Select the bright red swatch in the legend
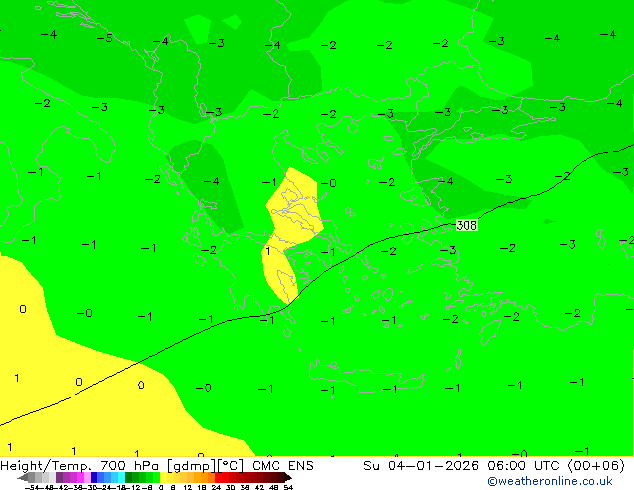 (x=218, y=477)
